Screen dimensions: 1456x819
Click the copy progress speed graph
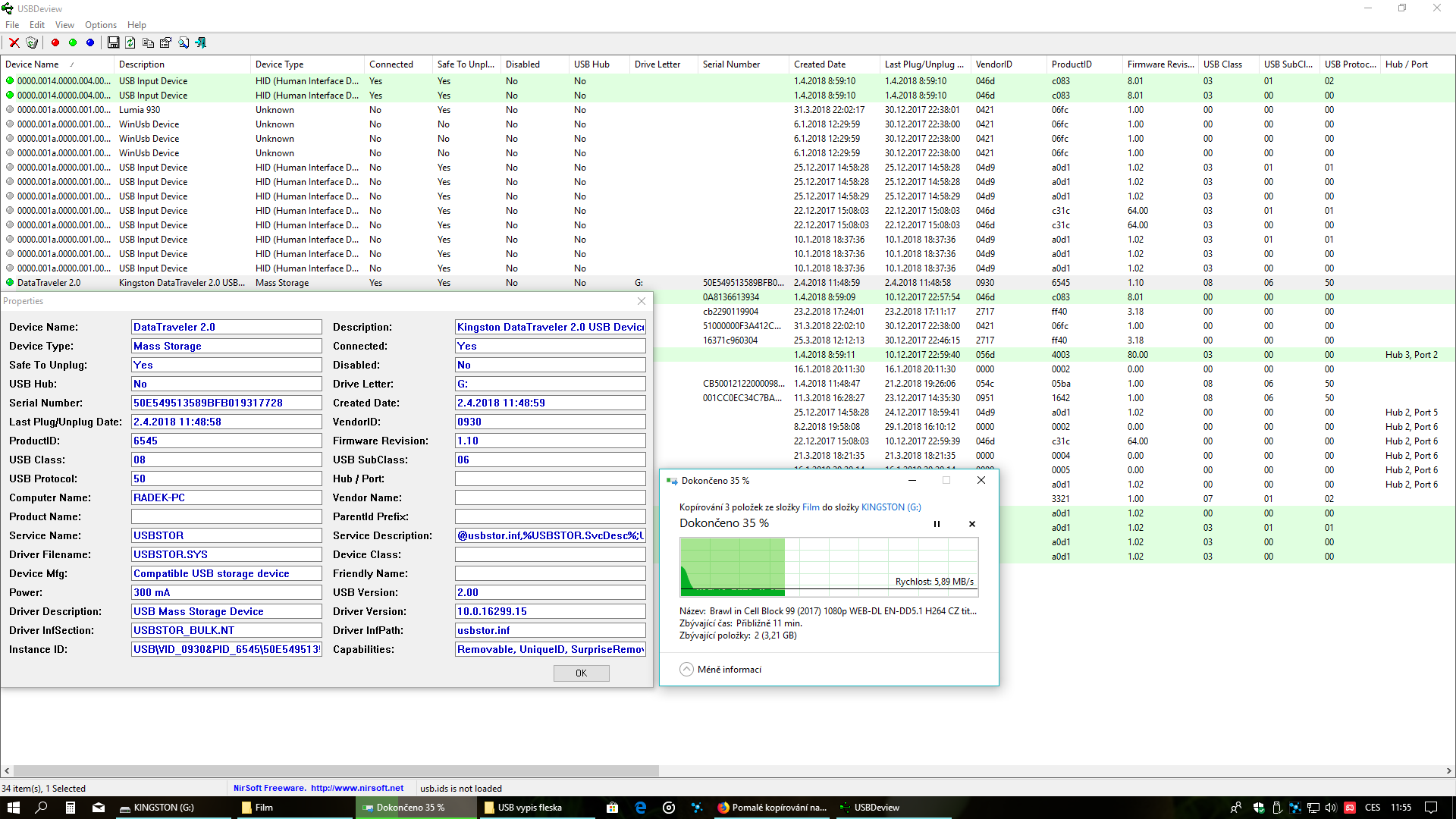(x=829, y=566)
